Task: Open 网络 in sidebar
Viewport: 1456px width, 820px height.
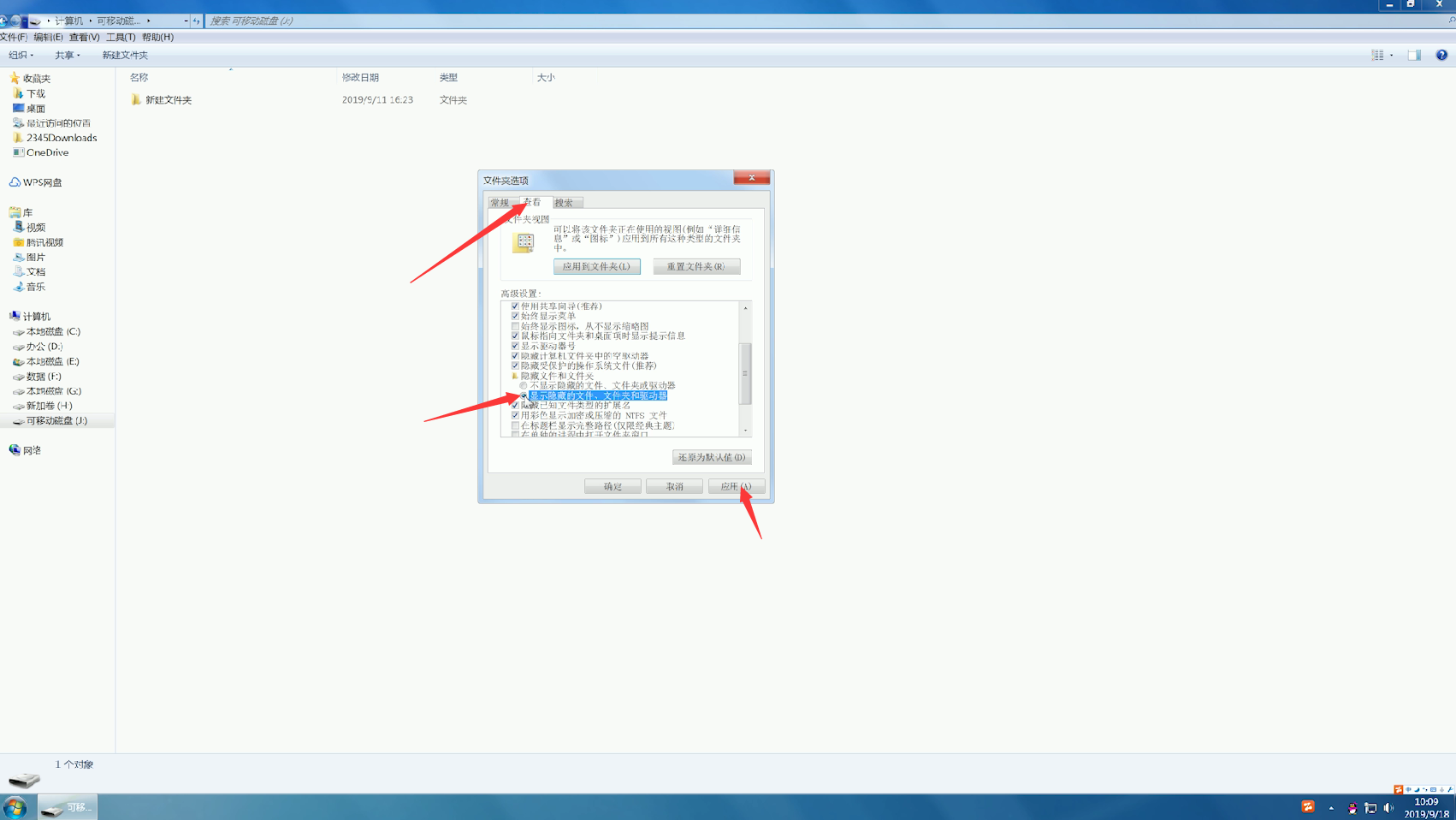Action: 26,450
